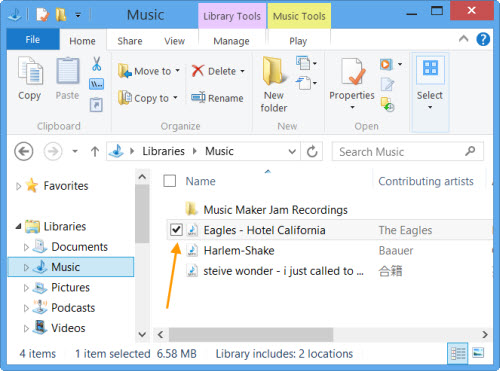Expand the Documents library node
This screenshot has width=500, height=371.
26,247
